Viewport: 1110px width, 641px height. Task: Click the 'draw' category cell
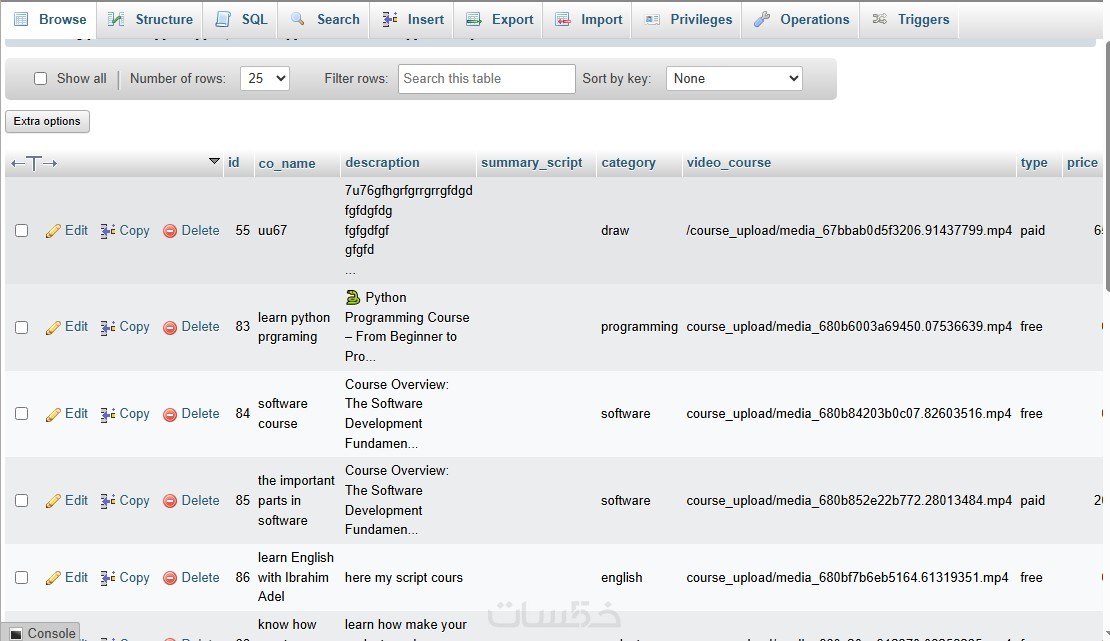[615, 230]
